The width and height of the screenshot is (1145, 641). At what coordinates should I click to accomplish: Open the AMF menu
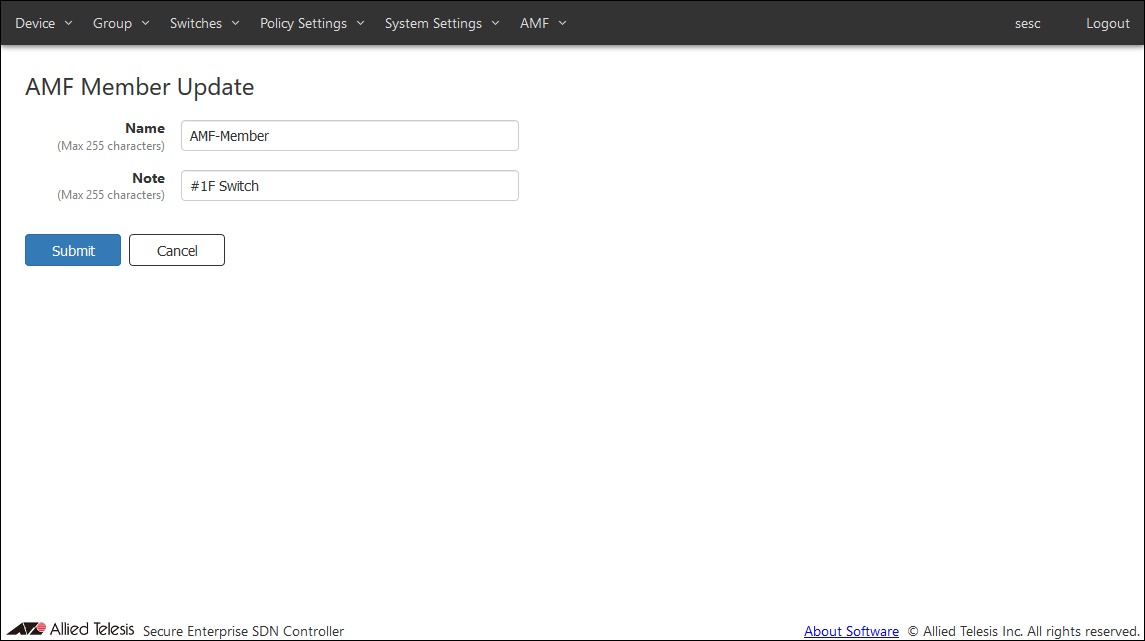click(x=534, y=23)
